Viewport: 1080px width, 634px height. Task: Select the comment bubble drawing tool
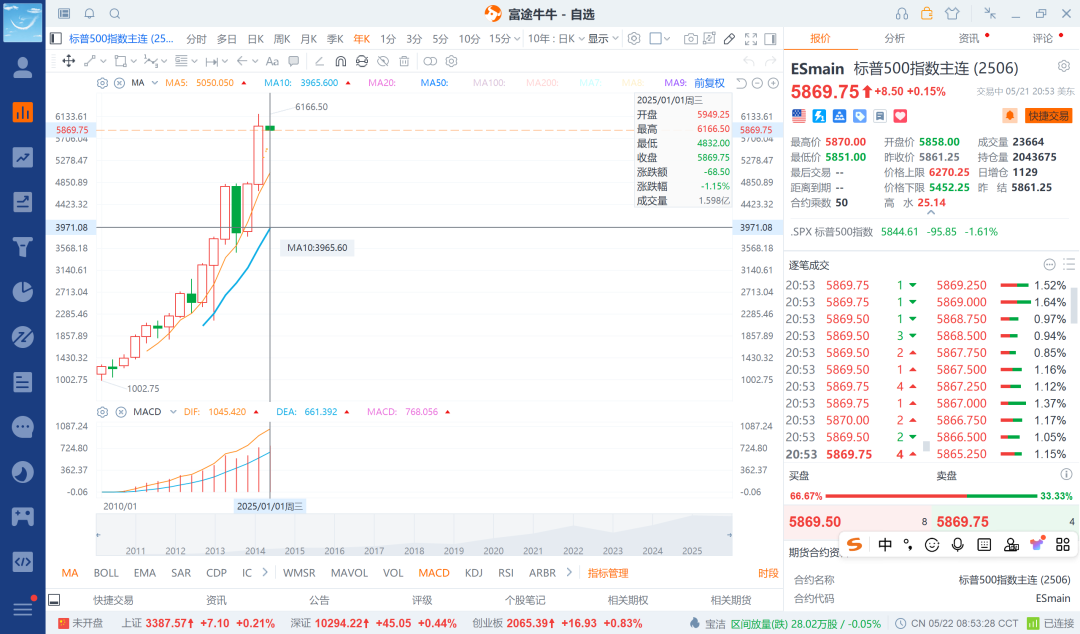click(293, 61)
